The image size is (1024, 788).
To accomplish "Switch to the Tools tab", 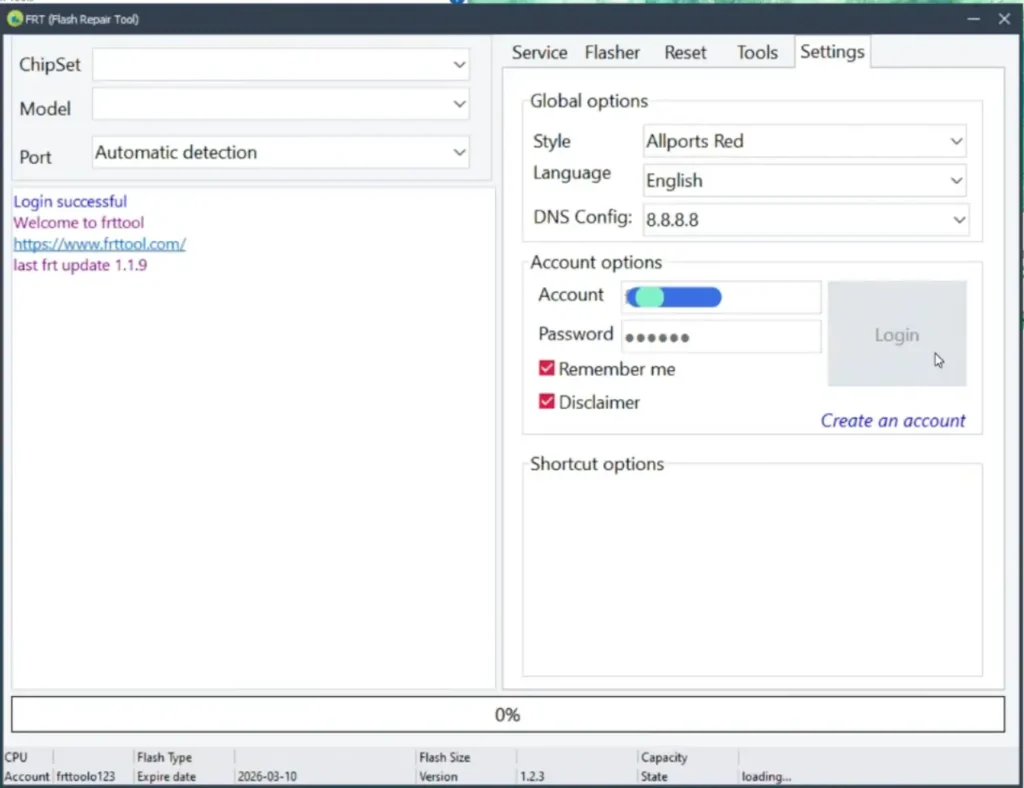I will click(758, 52).
